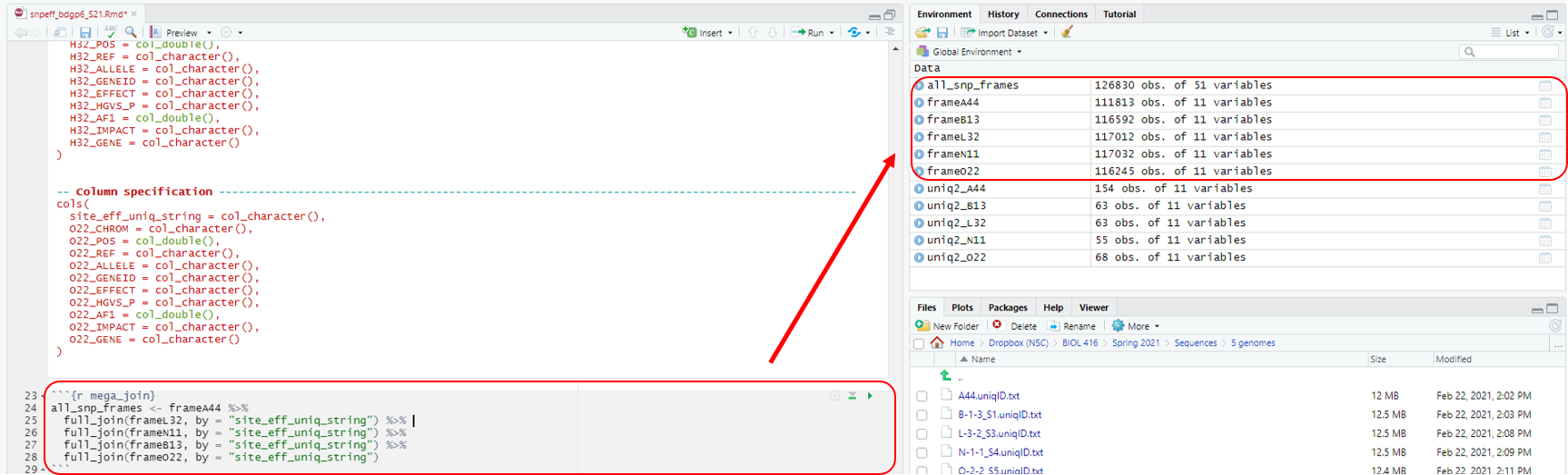Open the Run options dropdown arrow

[832, 34]
